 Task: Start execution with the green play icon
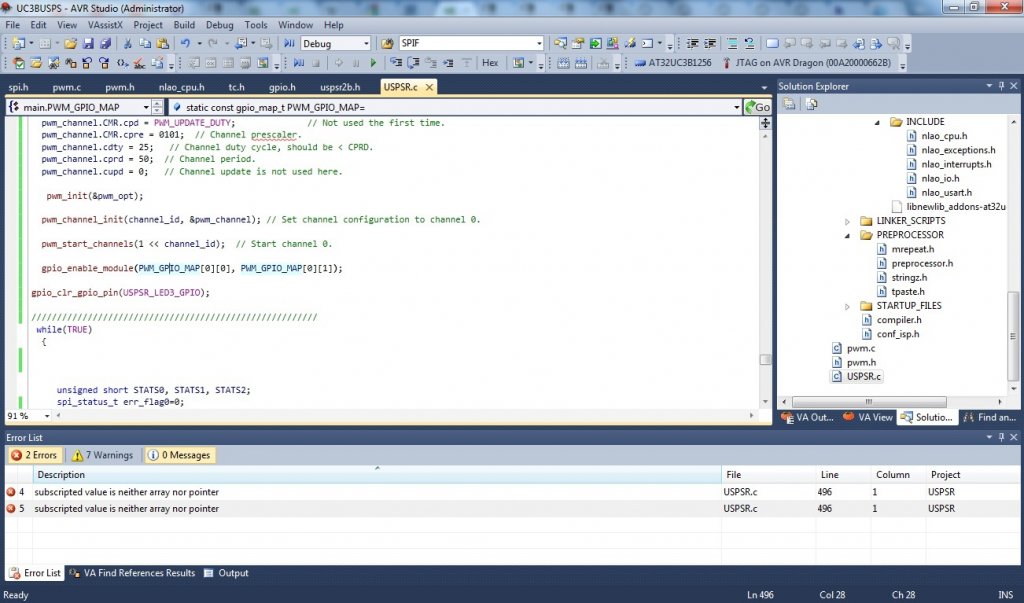click(x=373, y=63)
